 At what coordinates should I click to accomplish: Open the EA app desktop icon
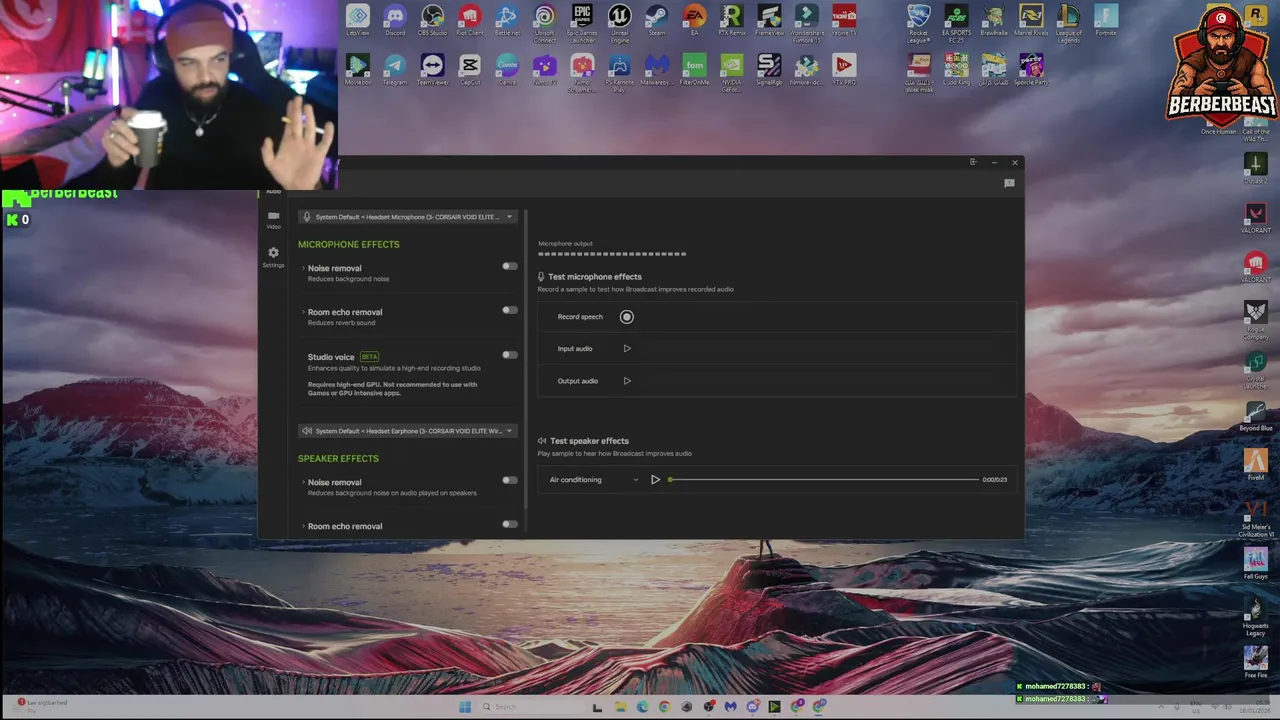(694, 20)
